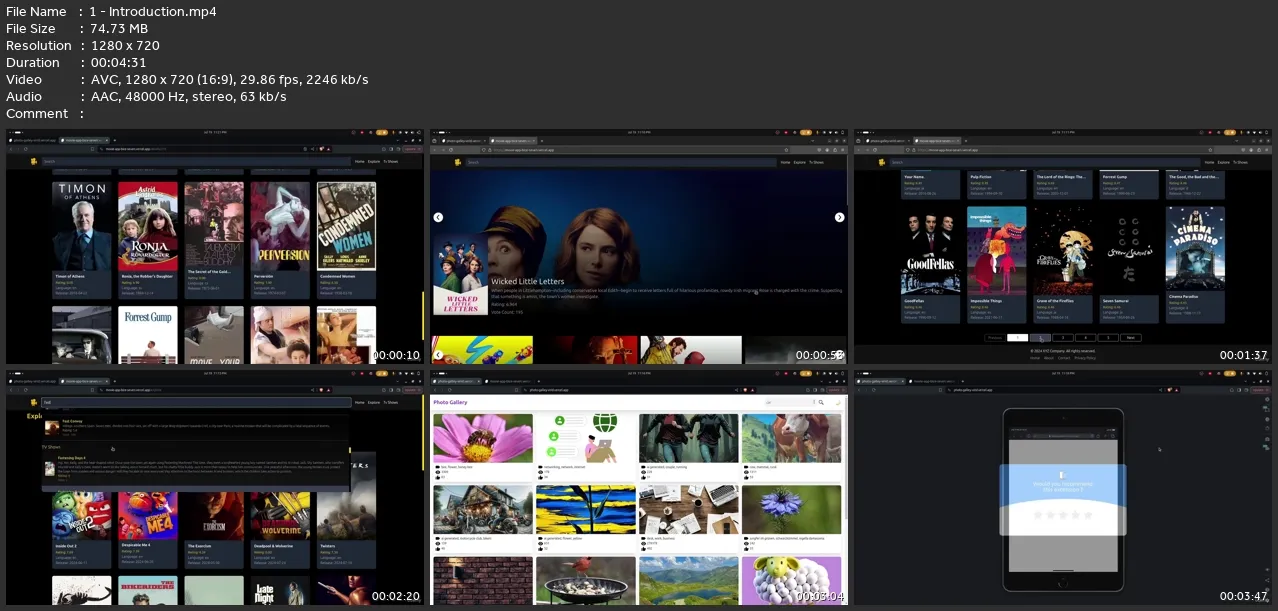Image resolution: width=1278 pixels, height=611 pixels.
Task: Click the yellow camera logo in the Wicked Little Letters frame
Action: pyautogui.click(x=458, y=161)
